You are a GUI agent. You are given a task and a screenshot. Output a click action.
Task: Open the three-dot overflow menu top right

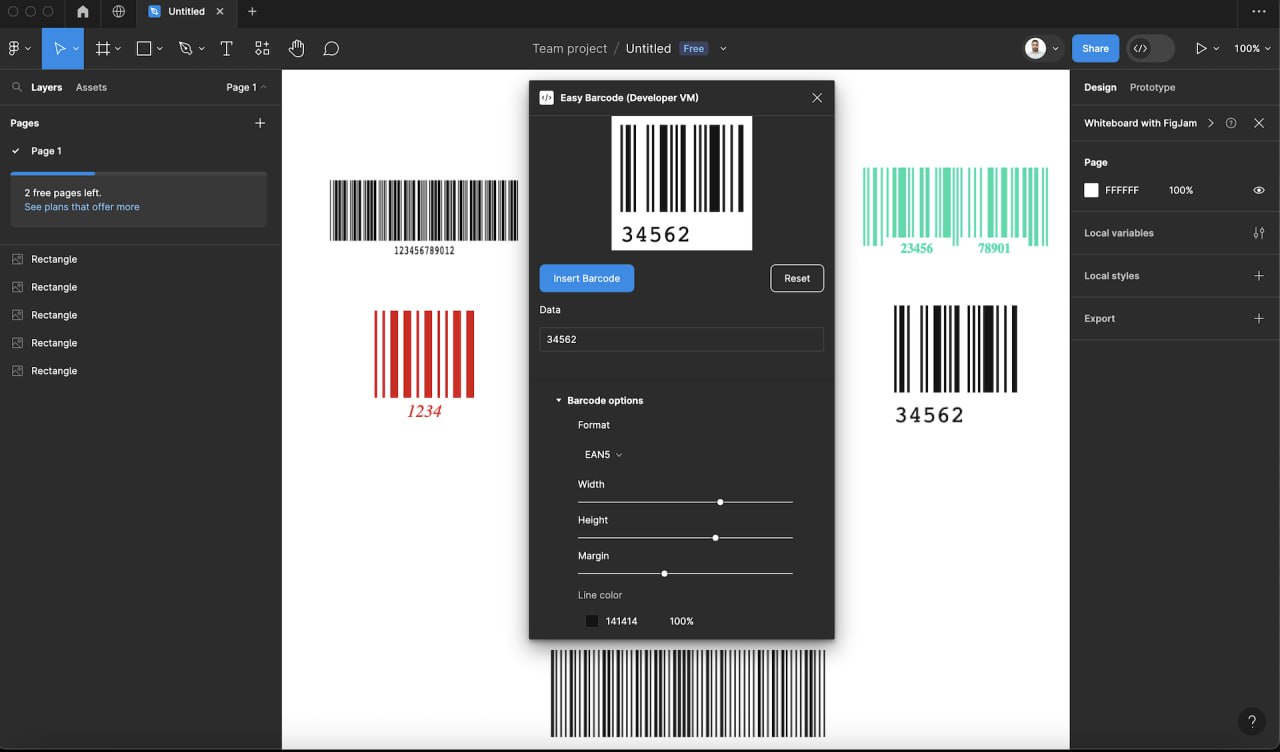[1258, 12]
